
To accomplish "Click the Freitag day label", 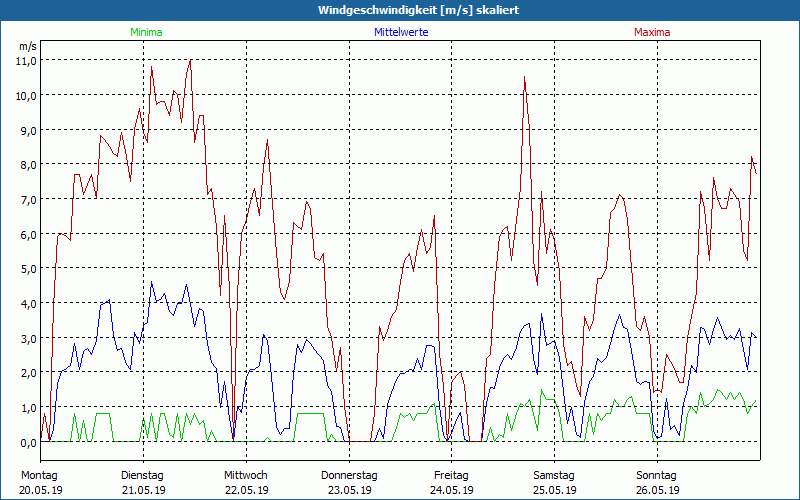I will pos(451,475).
